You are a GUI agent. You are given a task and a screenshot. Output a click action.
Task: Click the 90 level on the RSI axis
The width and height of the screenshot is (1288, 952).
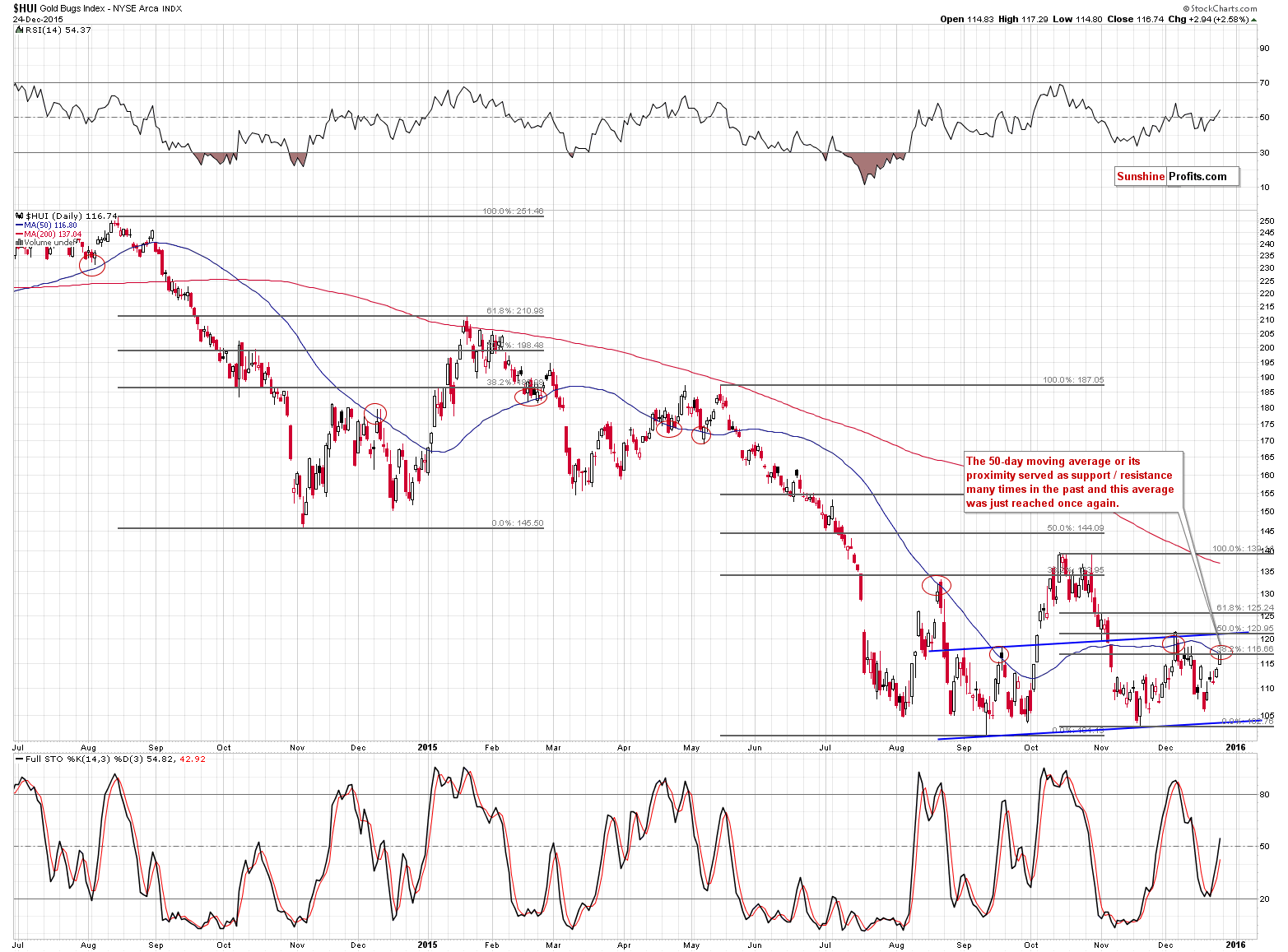click(x=1264, y=48)
